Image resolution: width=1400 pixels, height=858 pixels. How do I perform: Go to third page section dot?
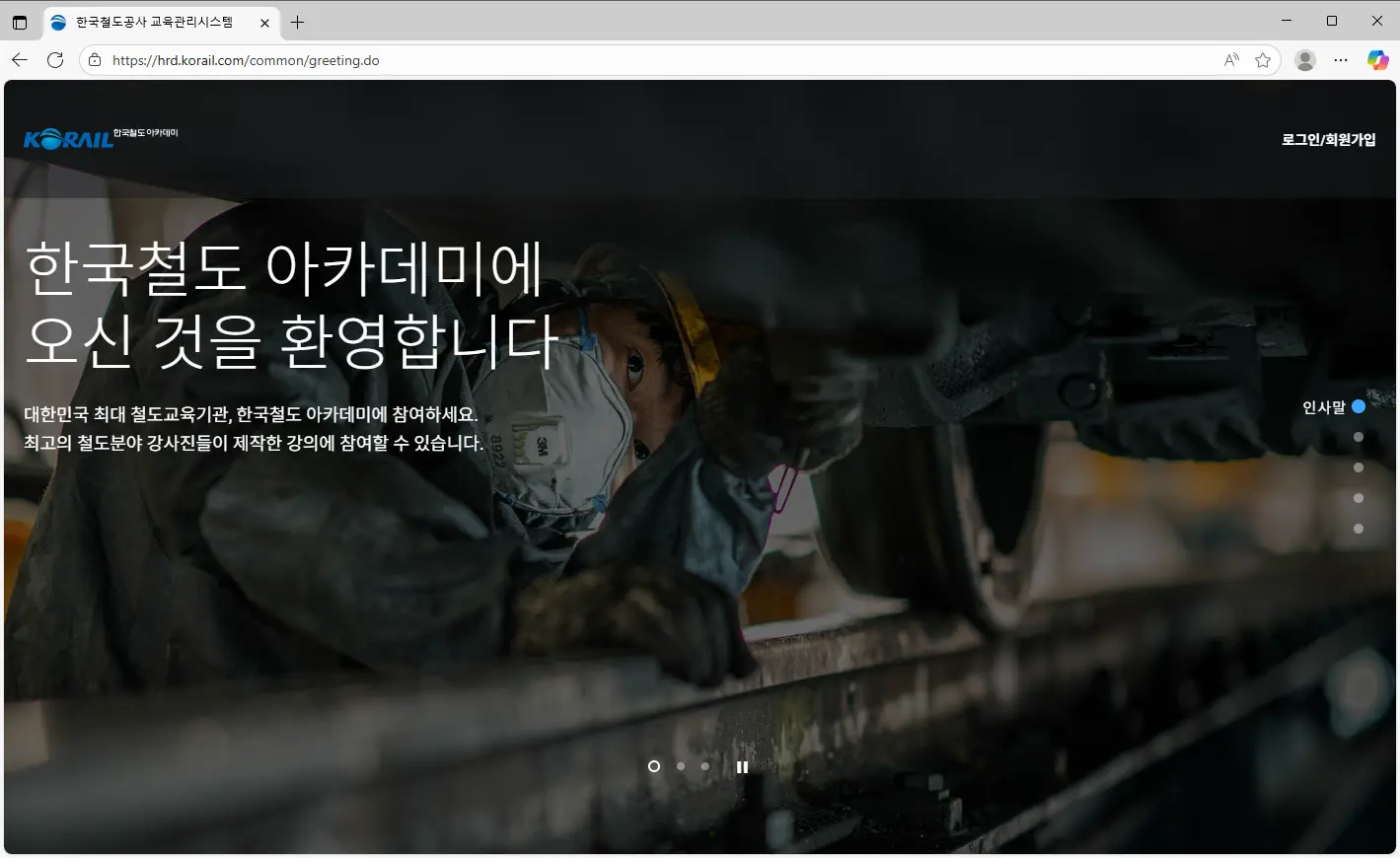click(x=1359, y=467)
